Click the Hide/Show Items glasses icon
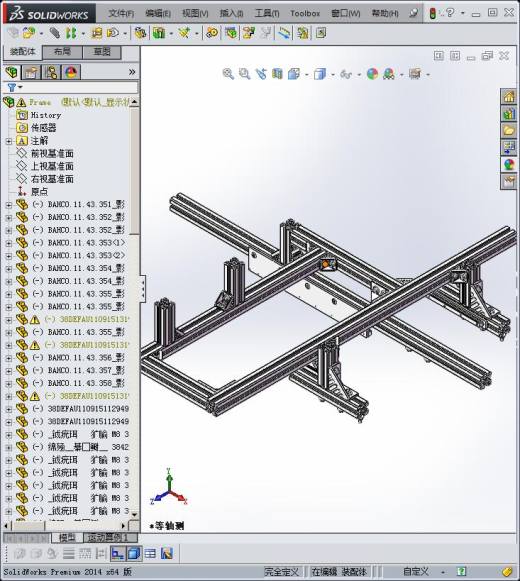520x581 pixels. [346, 74]
